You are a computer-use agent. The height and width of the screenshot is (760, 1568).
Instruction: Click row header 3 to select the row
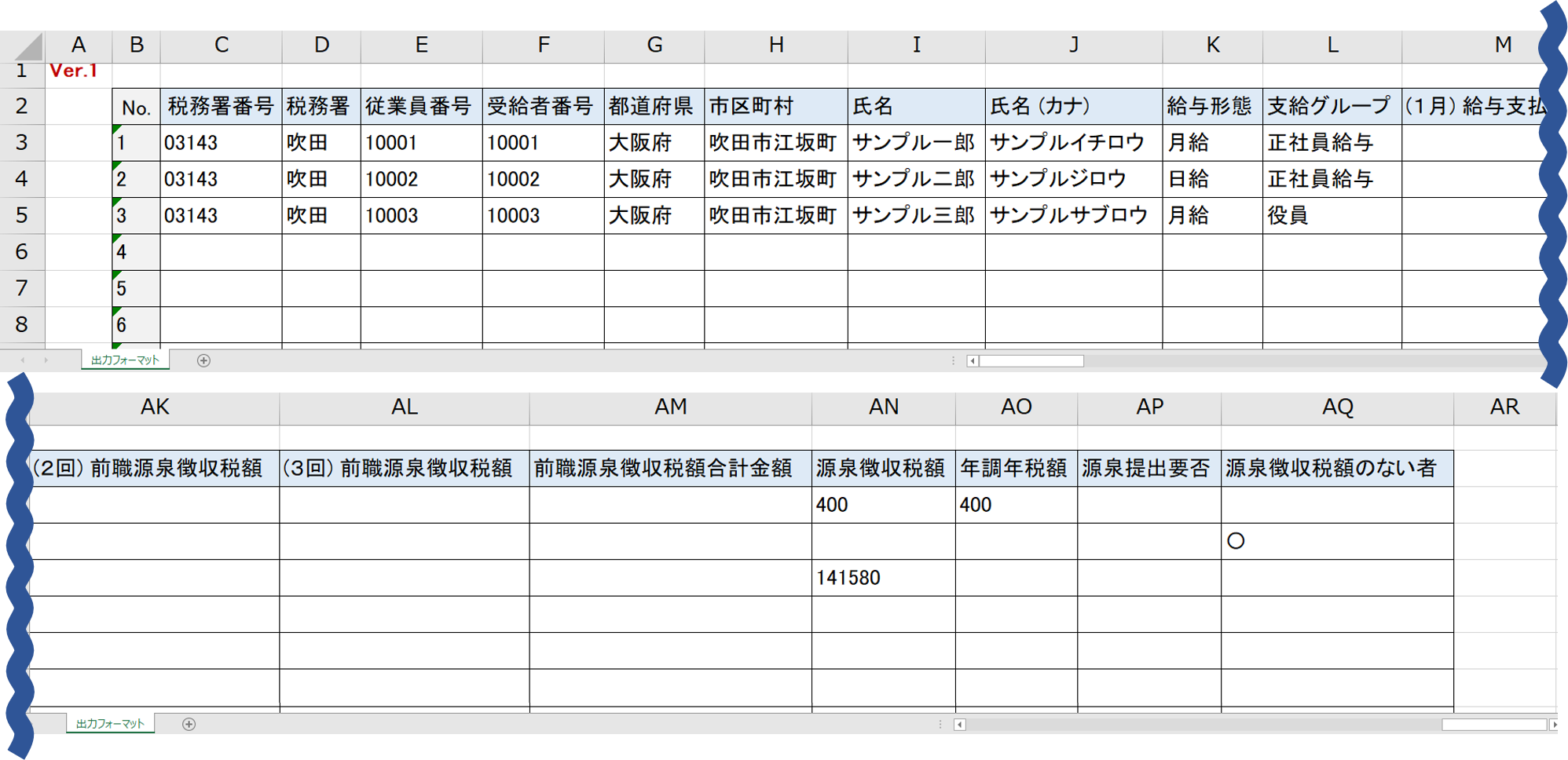[x=23, y=142]
